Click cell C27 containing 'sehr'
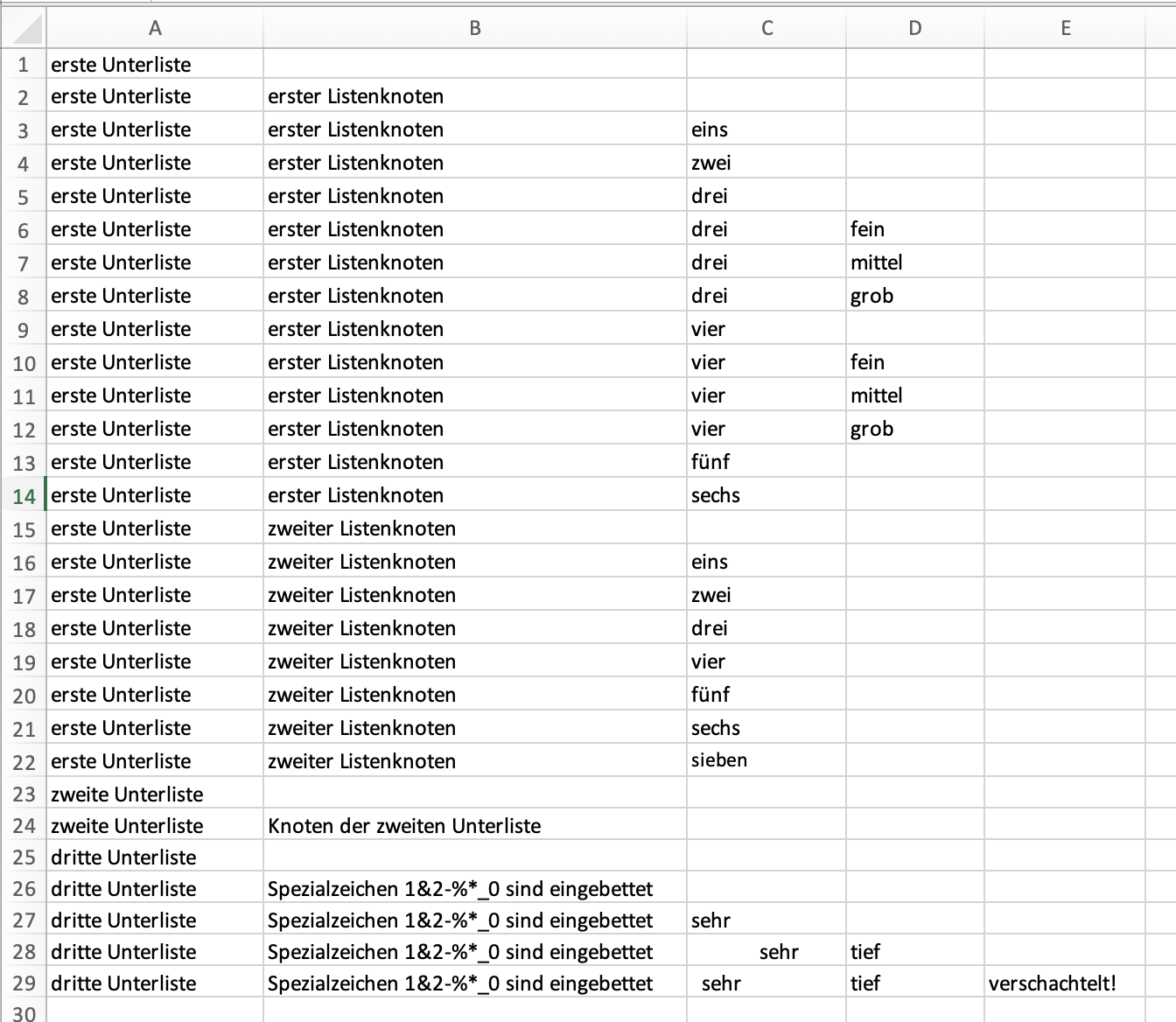The height and width of the screenshot is (1022, 1176). pos(766,920)
